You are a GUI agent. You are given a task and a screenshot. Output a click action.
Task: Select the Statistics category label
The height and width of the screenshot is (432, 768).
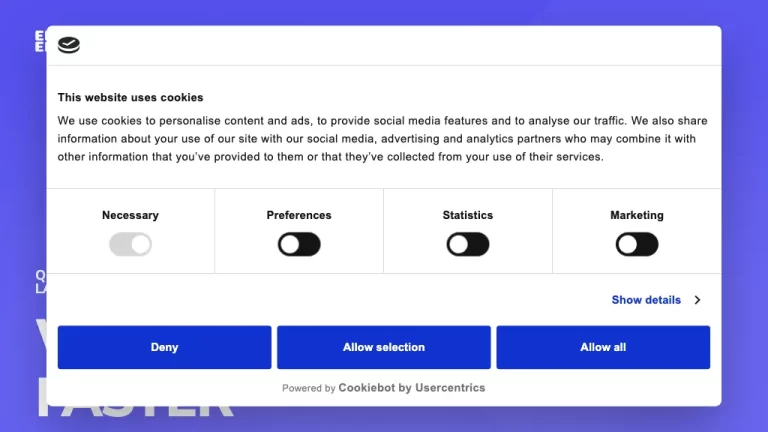(x=468, y=215)
